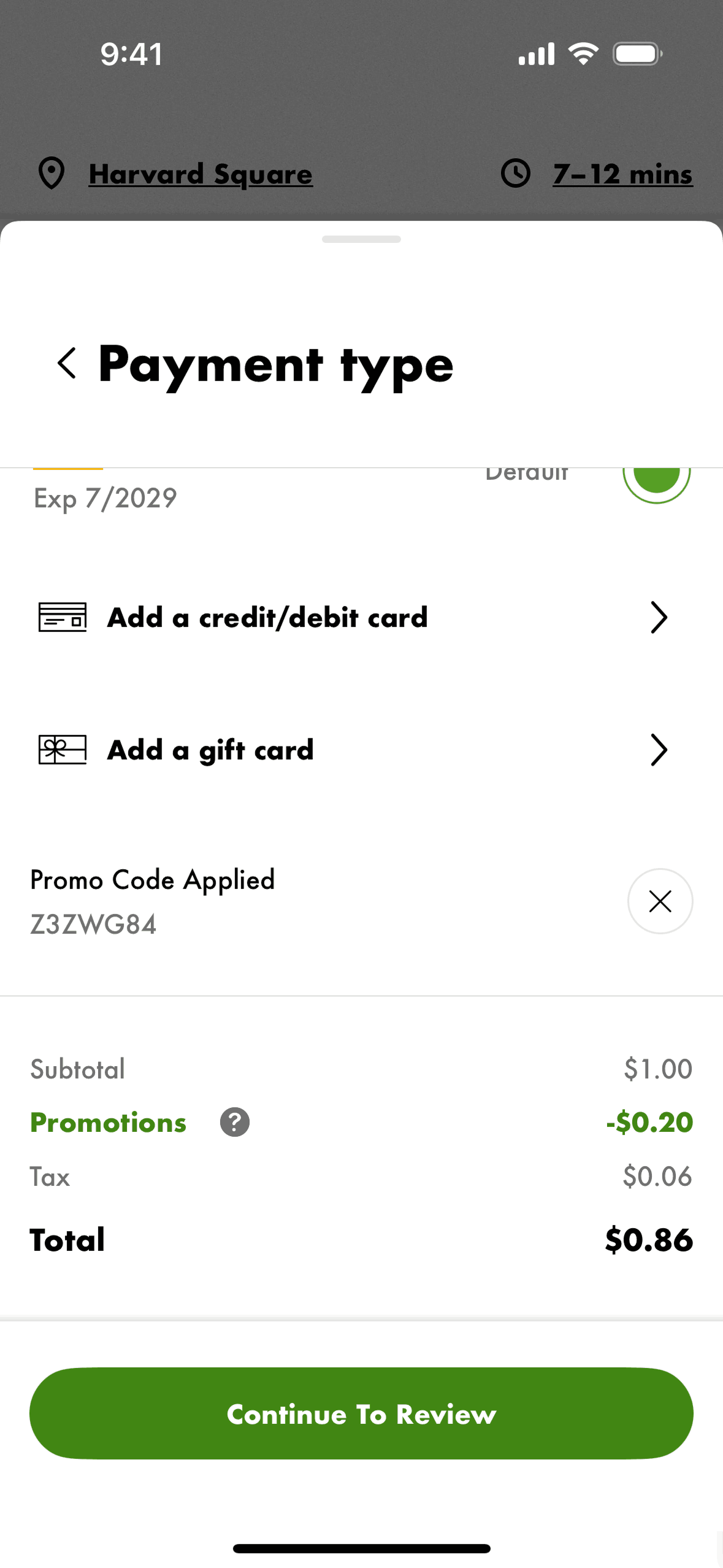Viewport: 723px width, 1568px height.
Task: Tap the sheet drag handle bar
Action: (x=361, y=239)
